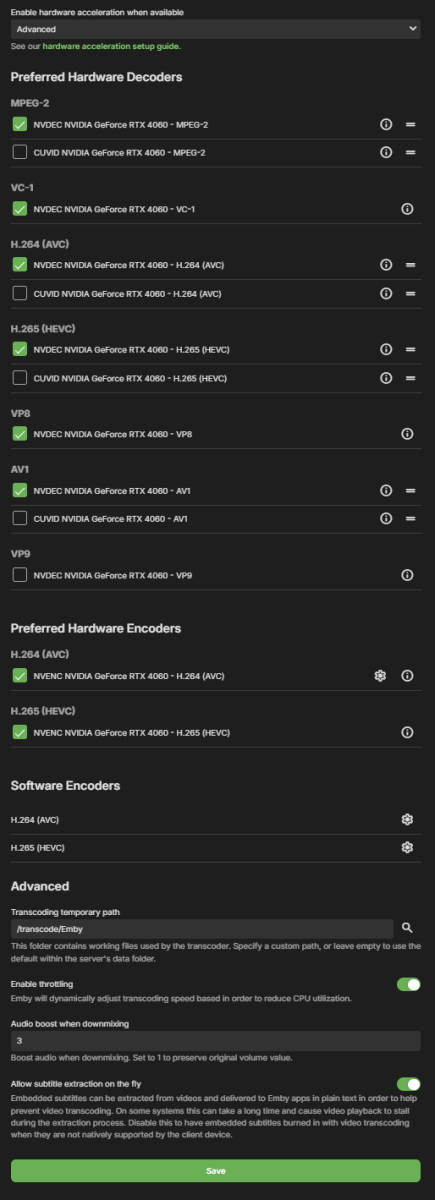
Task: Open info for NVDEC H.265 (HEVC) decoder
Action: (386, 350)
